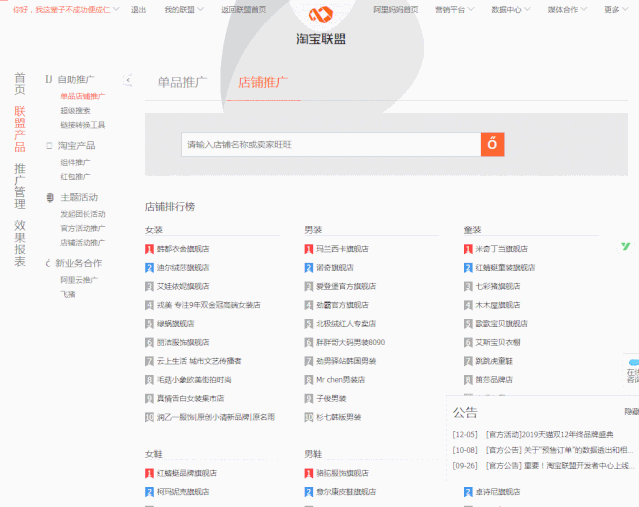Viewport: 639px width, 507px height.
Task: Open the online consultation widget icon
Action: [x=632, y=372]
